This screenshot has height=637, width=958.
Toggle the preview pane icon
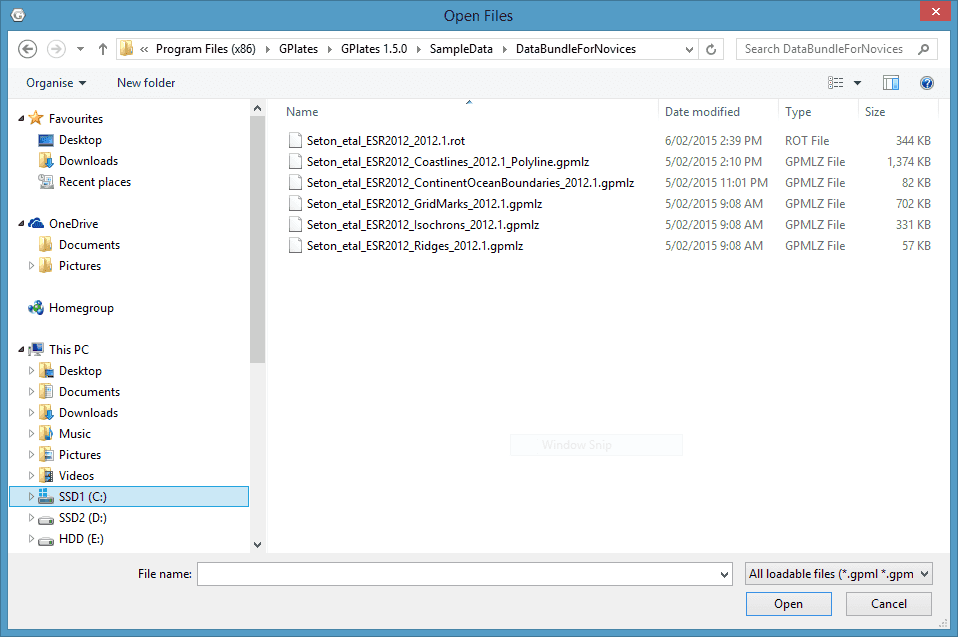[891, 83]
